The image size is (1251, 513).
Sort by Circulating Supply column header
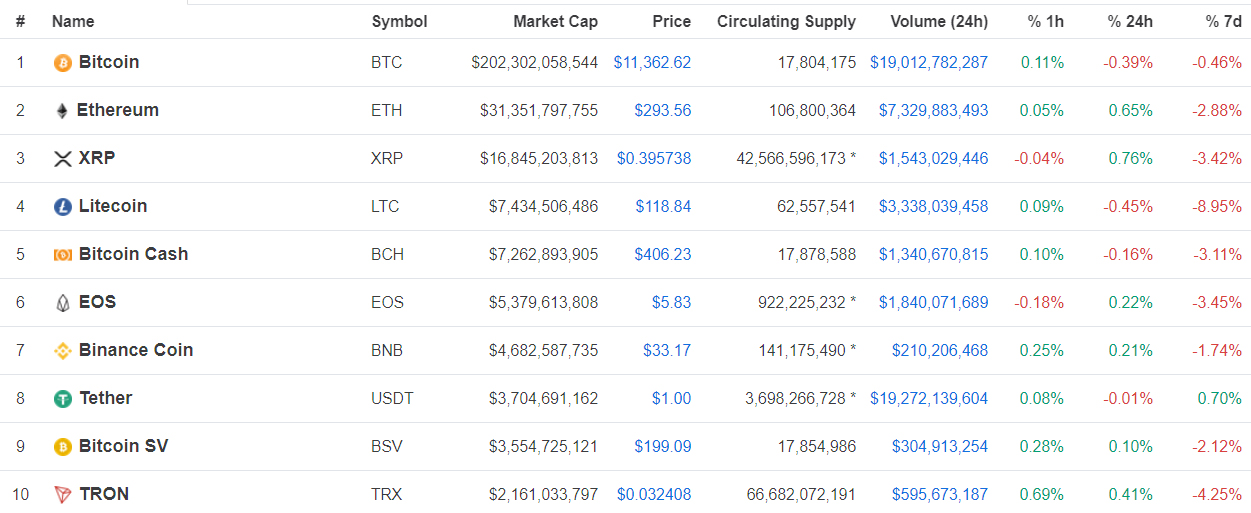pyautogui.click(x=786, y=21)
